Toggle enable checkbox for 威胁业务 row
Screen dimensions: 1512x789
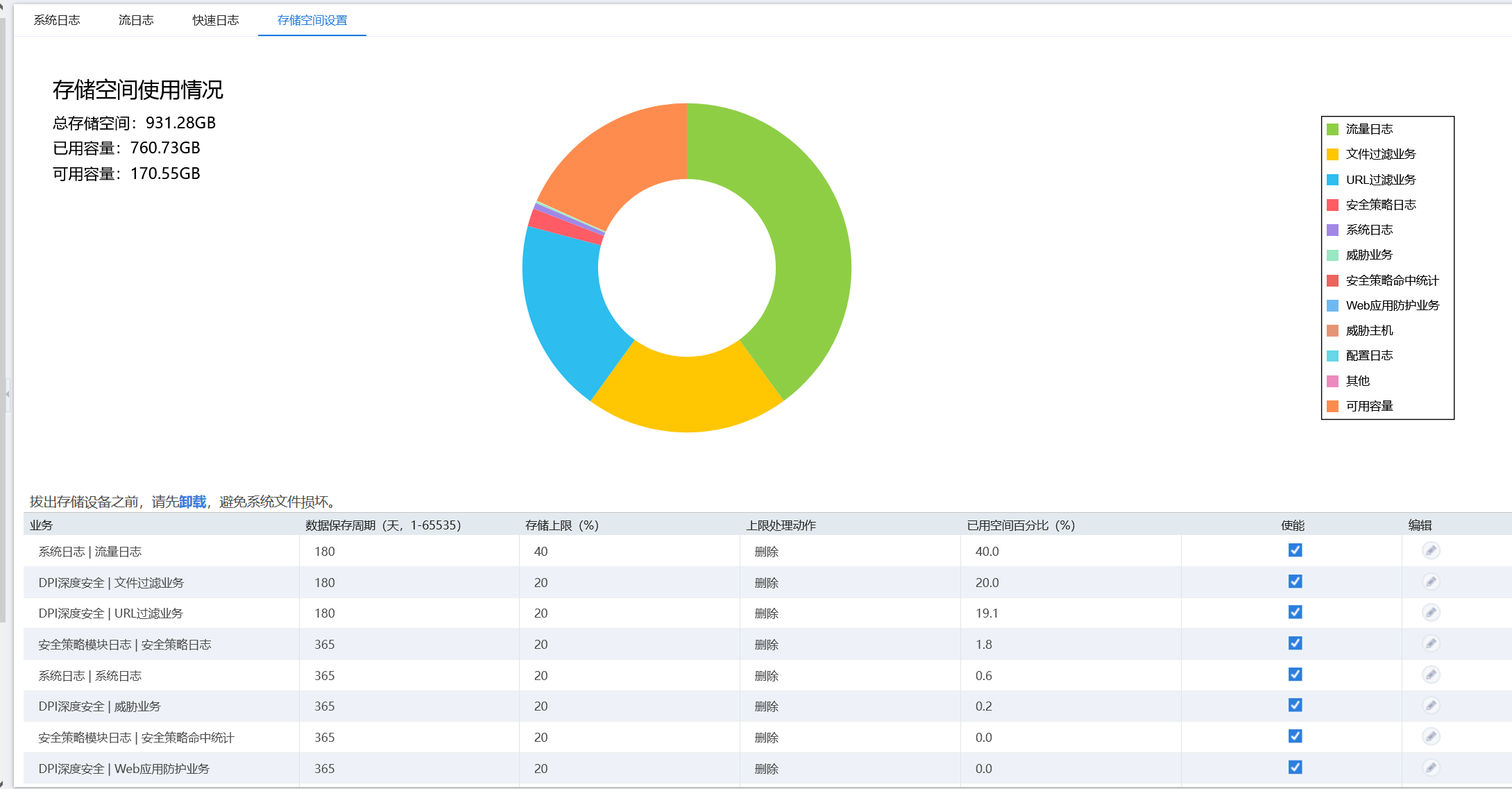pyautogui.click(x=1295, y=705)
